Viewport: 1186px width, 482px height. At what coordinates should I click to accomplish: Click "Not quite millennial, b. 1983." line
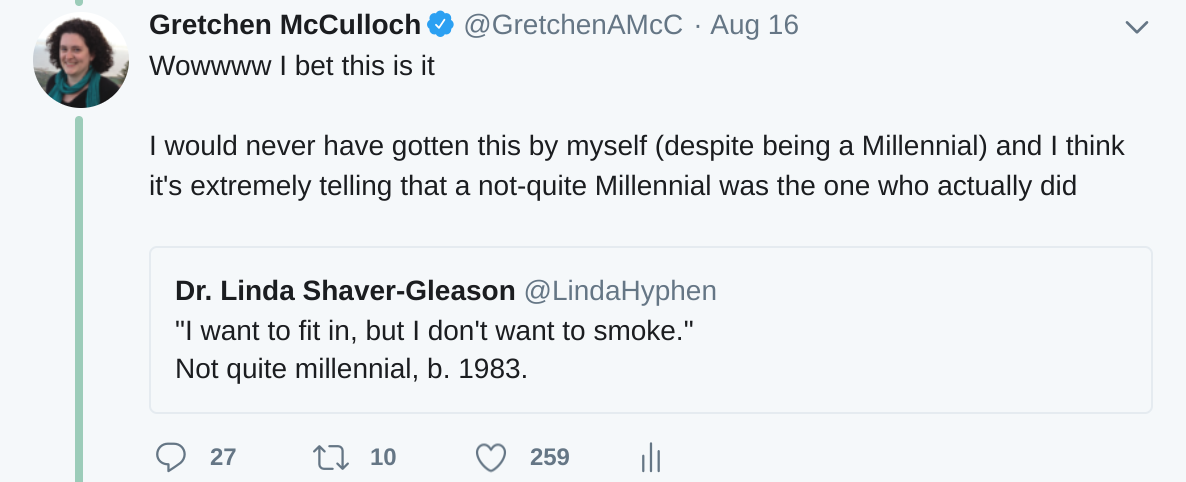coord(351,368)
